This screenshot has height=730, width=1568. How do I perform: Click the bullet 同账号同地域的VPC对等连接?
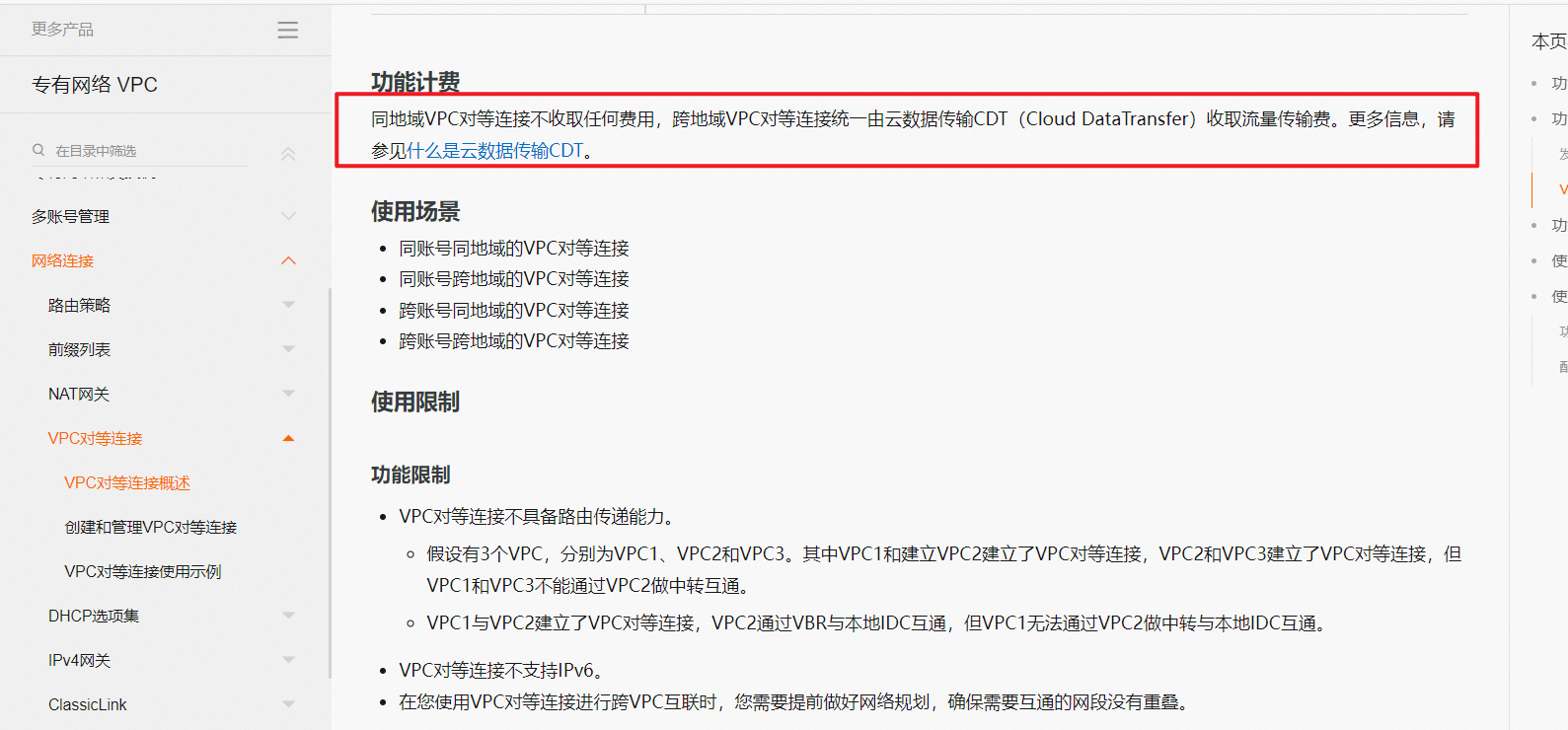[x=514, y=248]
